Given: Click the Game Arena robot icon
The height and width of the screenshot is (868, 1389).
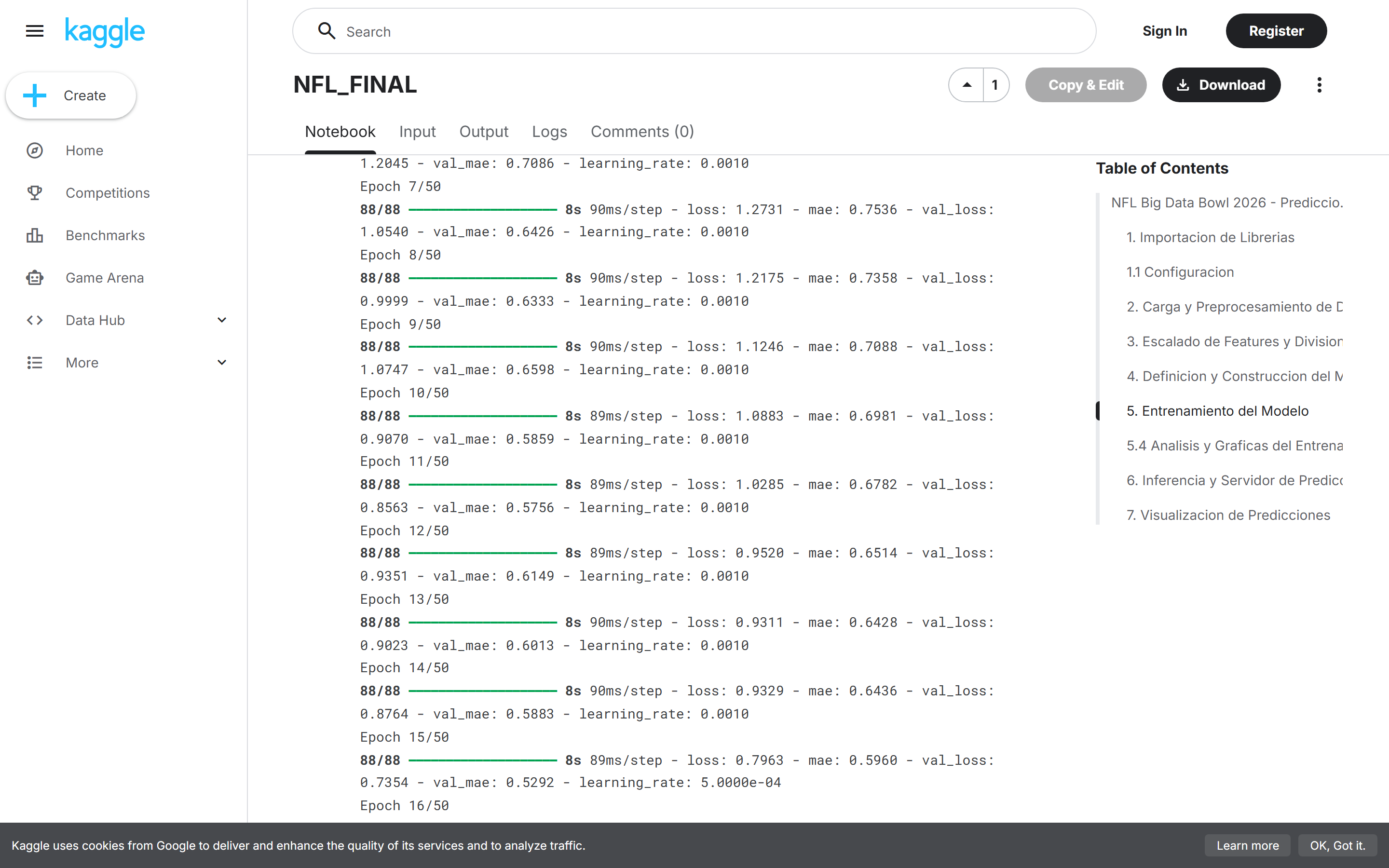Looking at the screenshot, I should point(34,278).
